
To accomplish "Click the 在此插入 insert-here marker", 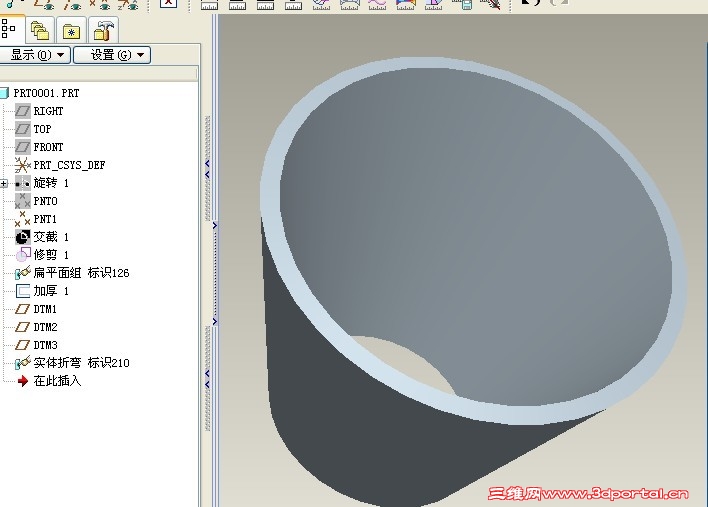I will tap(49, 381).
